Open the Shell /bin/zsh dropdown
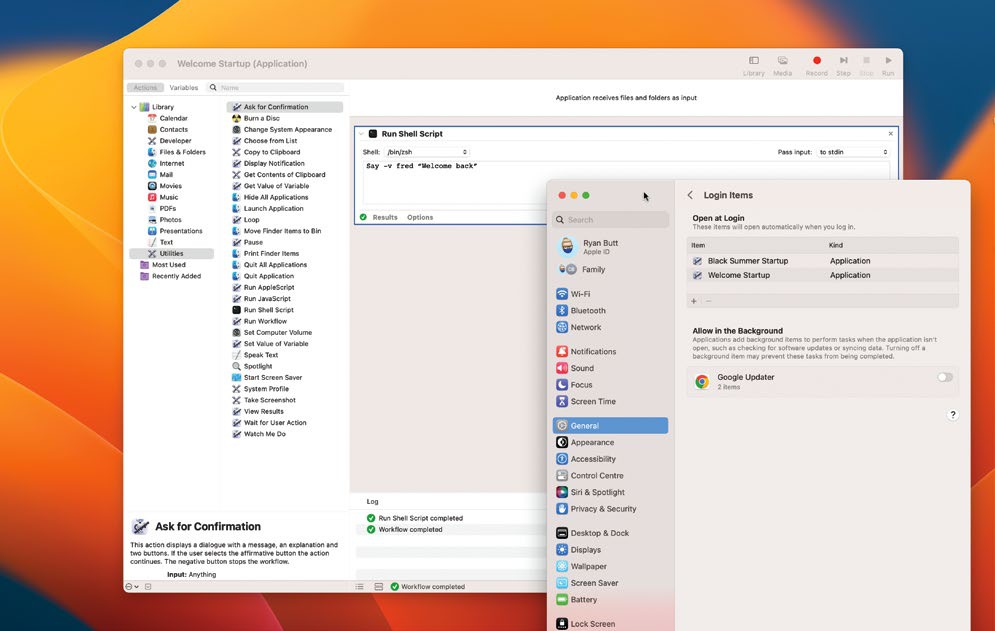 pyautogui.click(x=426, y=152)
